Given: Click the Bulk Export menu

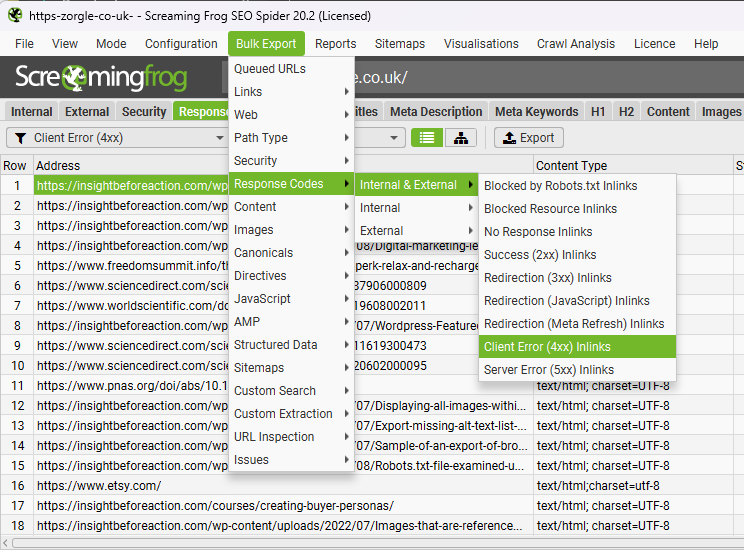Looking at the screenshot, I should click(266, 44).
